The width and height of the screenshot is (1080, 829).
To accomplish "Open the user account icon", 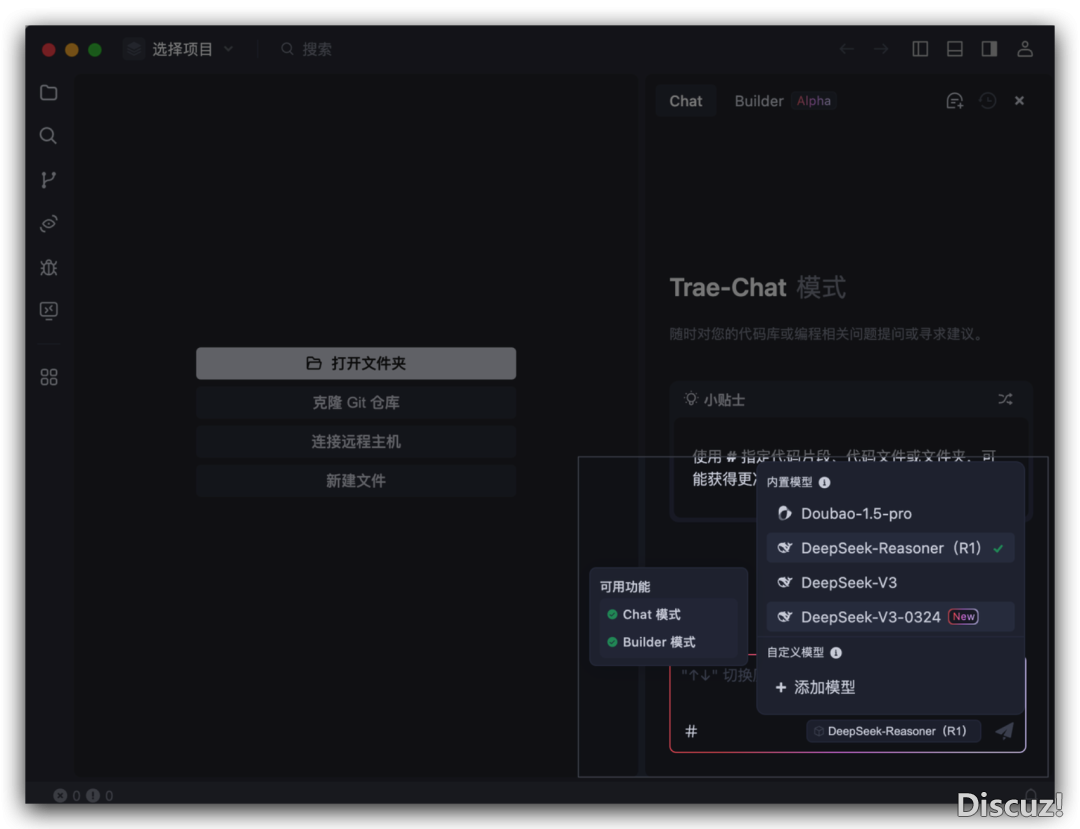I will tap(1025, 49).
